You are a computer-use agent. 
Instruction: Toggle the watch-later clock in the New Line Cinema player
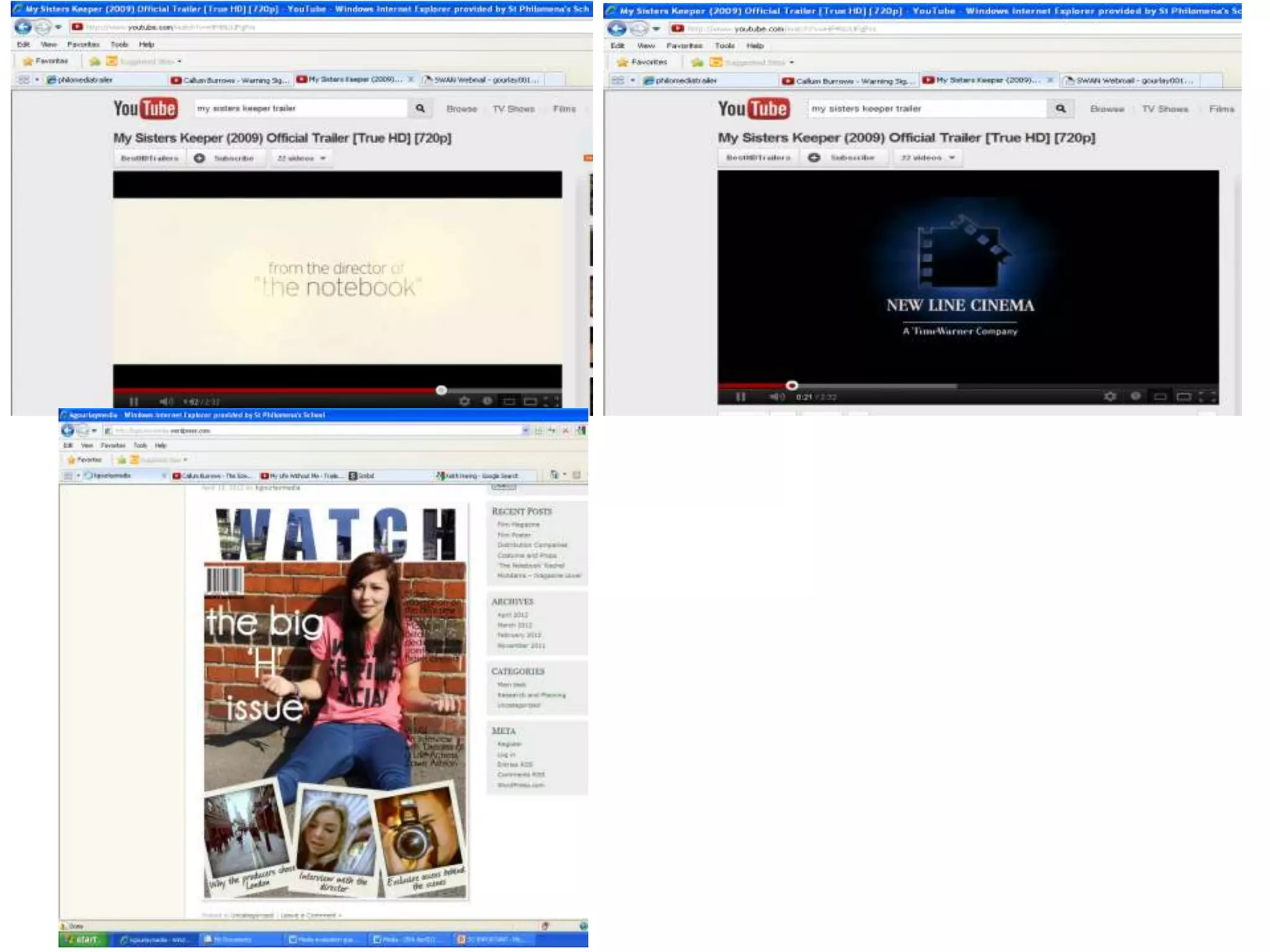tap(1135, 396)
